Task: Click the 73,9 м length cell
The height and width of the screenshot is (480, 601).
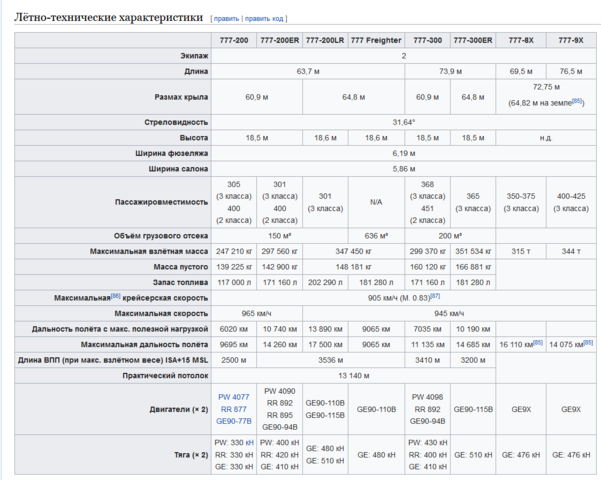Action: tap(450, 71)
